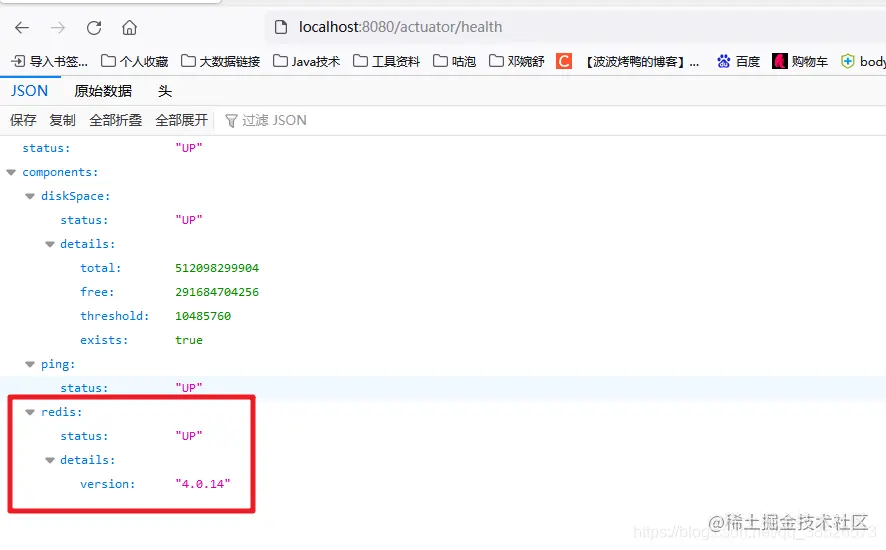
Task: Collapse the diskSpace node
Action: [30, 196]
